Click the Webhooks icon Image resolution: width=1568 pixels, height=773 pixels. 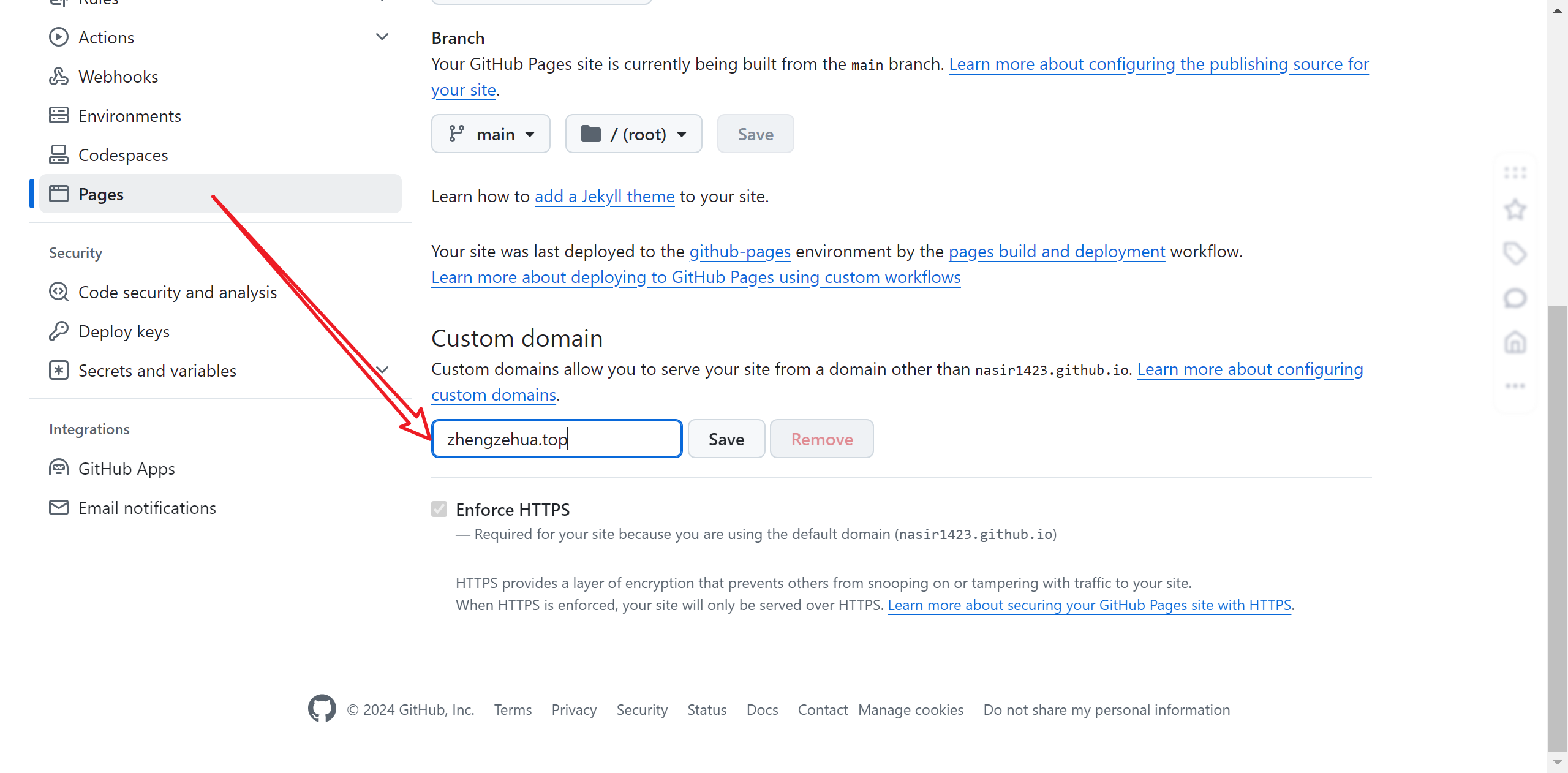pyautogui.click(x=59, y=77)
